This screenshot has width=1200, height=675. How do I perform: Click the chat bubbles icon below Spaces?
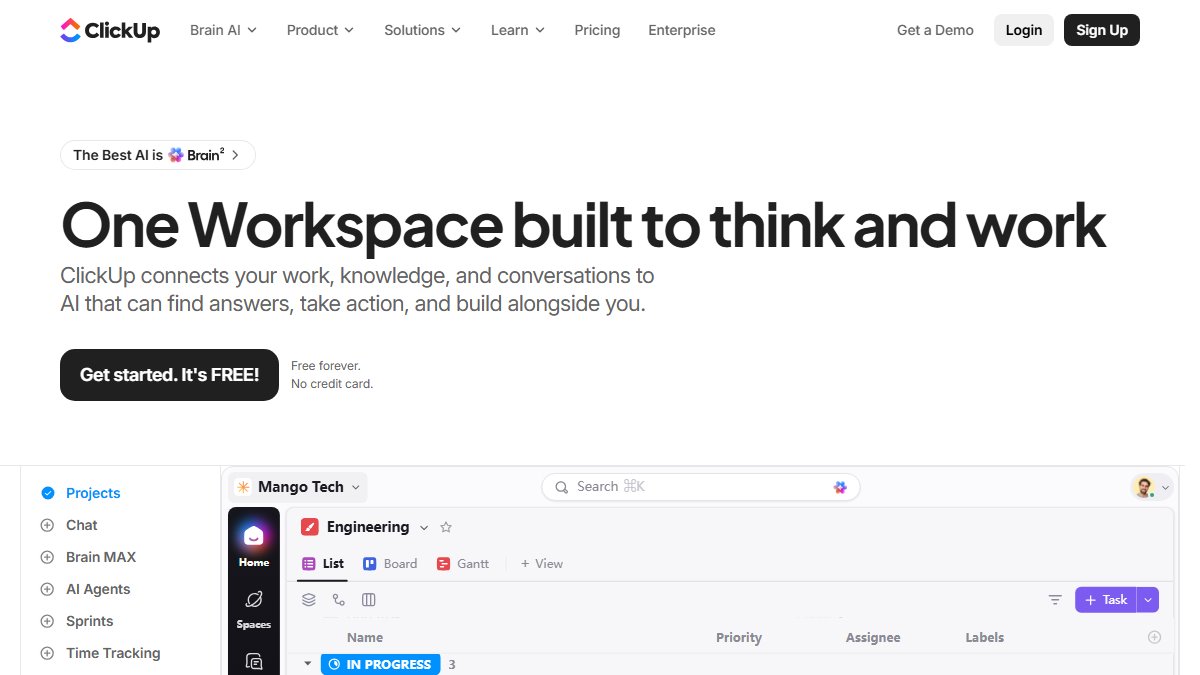pyautogui.click(x=254, y=661)
